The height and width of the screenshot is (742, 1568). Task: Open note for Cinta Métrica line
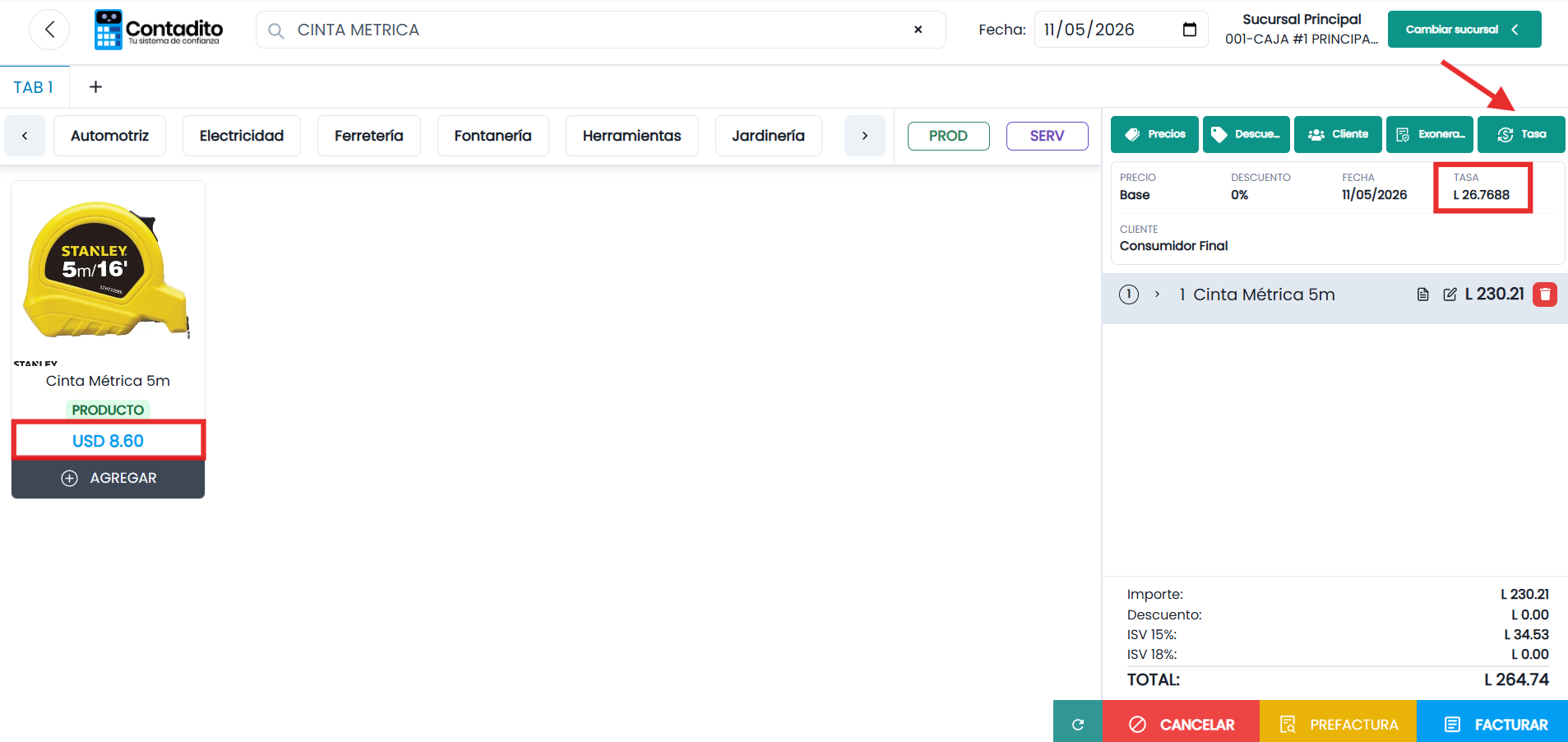[x=1422, y=294]
